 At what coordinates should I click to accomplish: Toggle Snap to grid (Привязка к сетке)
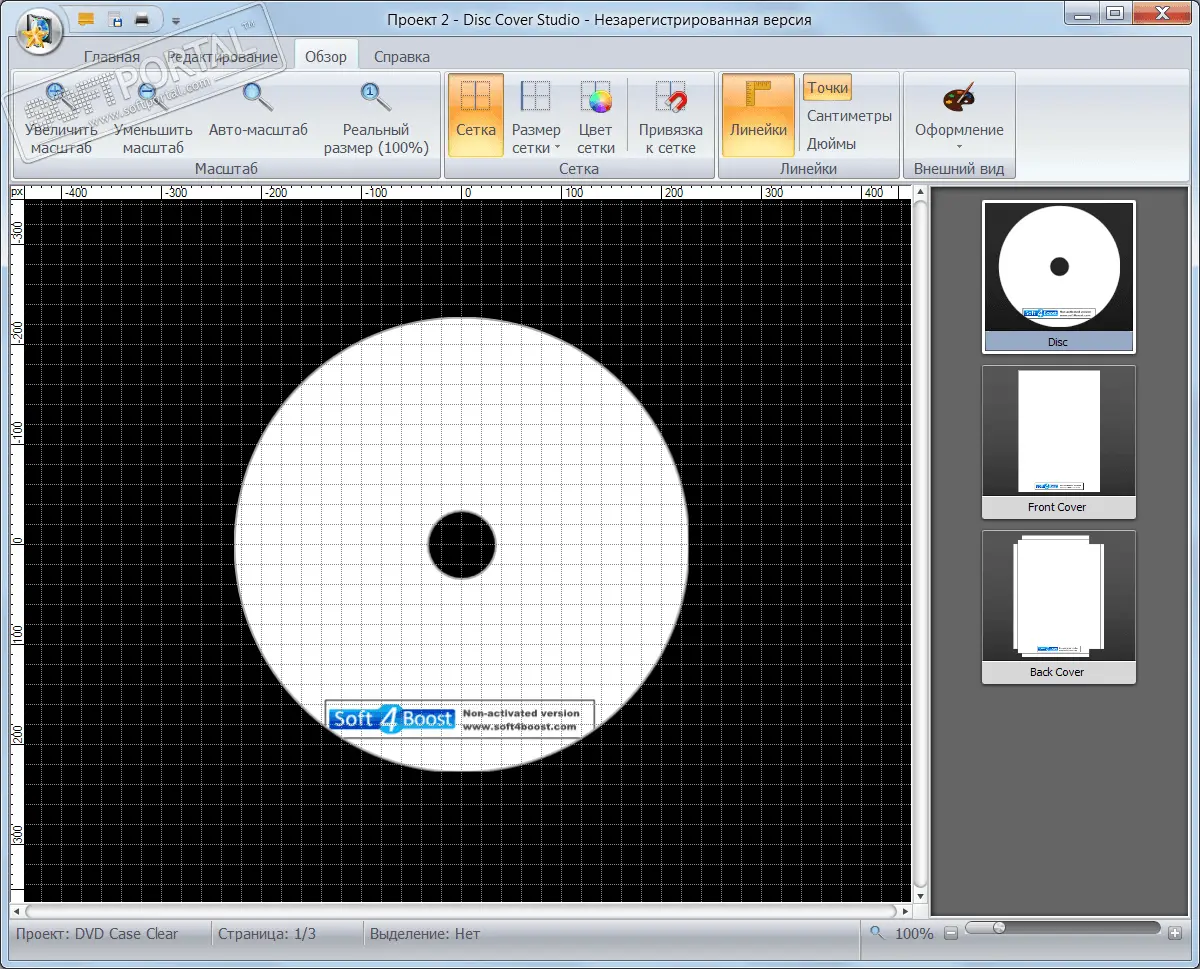[x=670, y=114]
